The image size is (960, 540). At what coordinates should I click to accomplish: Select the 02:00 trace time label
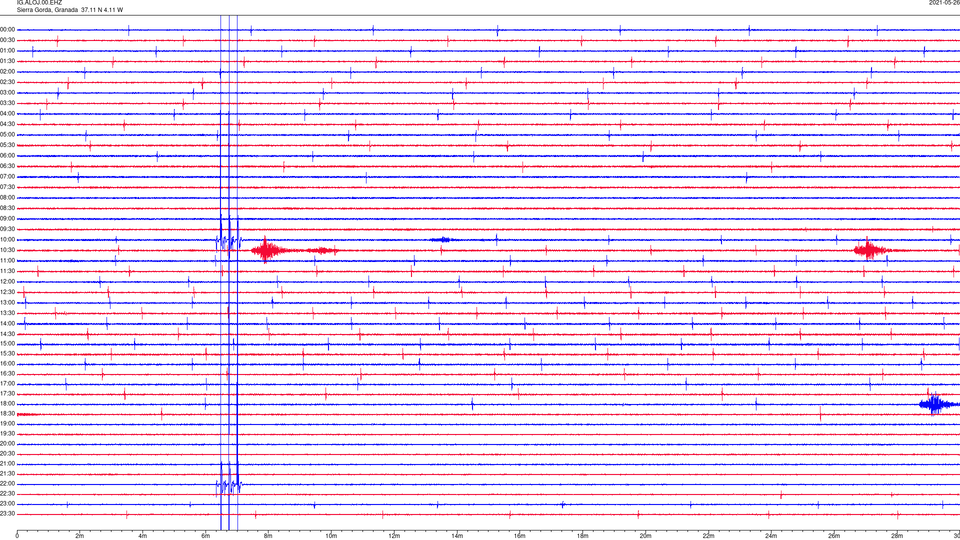(8, 72)
